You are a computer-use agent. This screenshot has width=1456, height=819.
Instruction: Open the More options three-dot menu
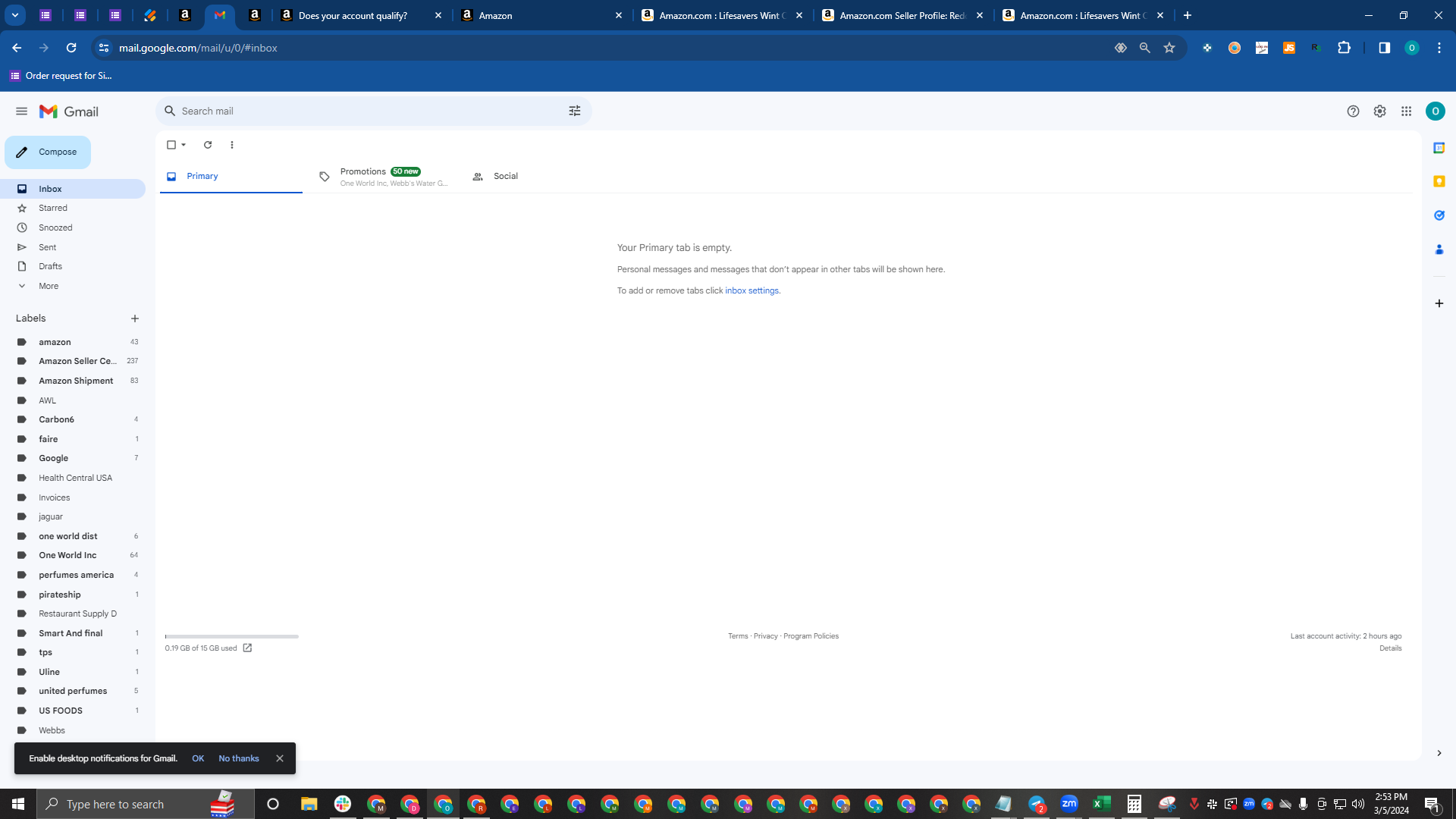pyautogui.click(x=232, y=145)
